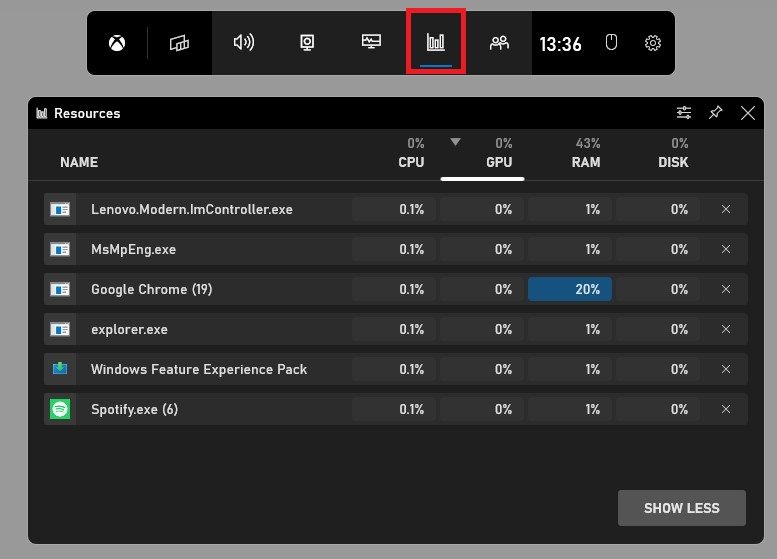777x559 pixels.
Task: Open the Audio widget speaker icon
Action: 244,43
